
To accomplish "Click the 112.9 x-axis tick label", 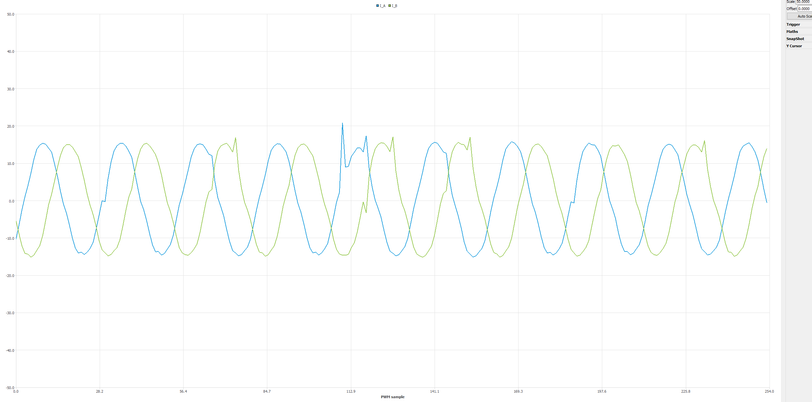I will [x=351, y=392].
